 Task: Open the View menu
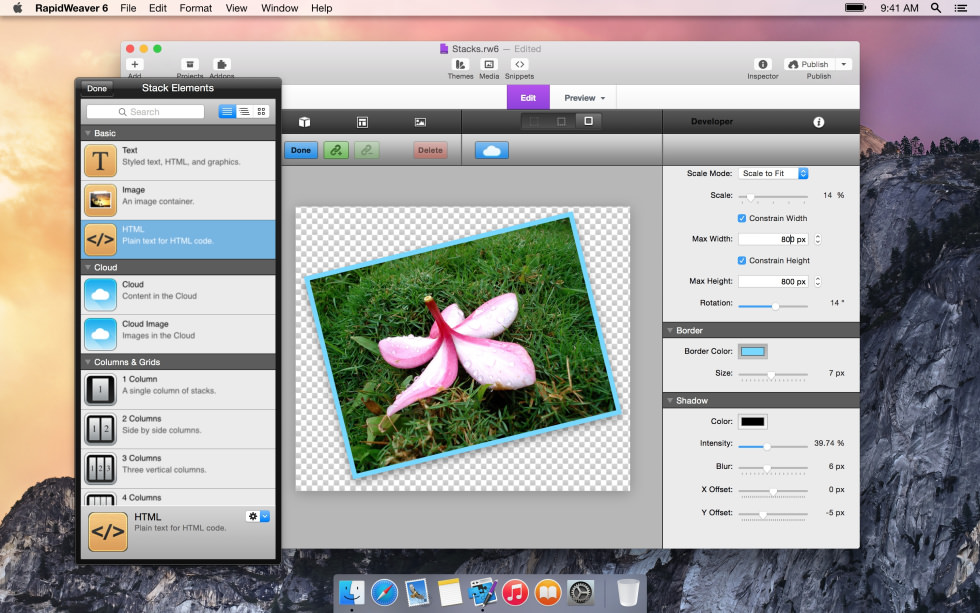236,8
